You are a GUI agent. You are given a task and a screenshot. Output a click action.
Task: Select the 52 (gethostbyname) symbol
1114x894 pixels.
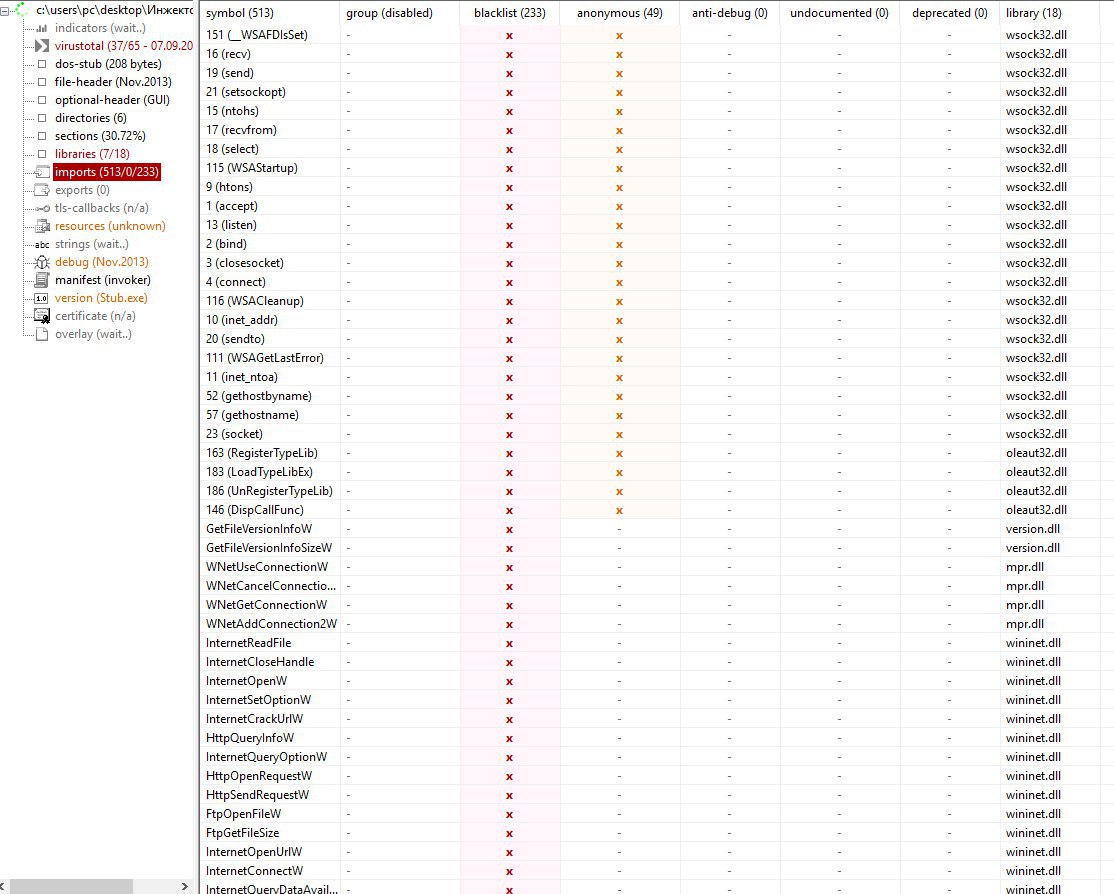pos(259,396)
